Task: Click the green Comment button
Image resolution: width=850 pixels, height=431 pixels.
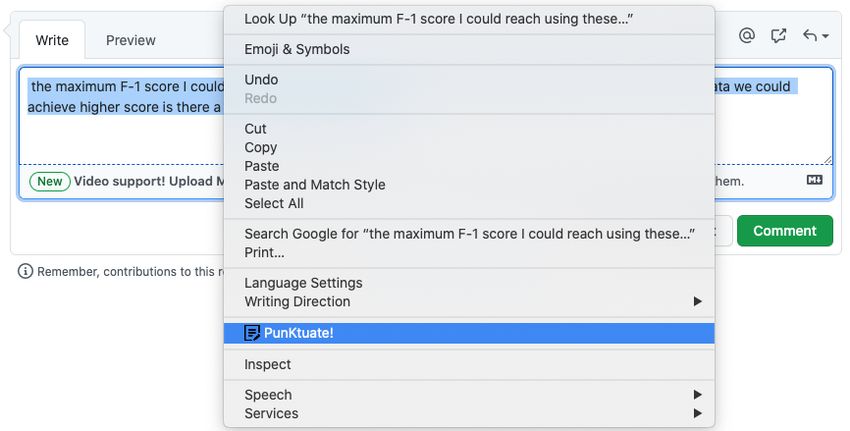Action: (x=784, y=231)
